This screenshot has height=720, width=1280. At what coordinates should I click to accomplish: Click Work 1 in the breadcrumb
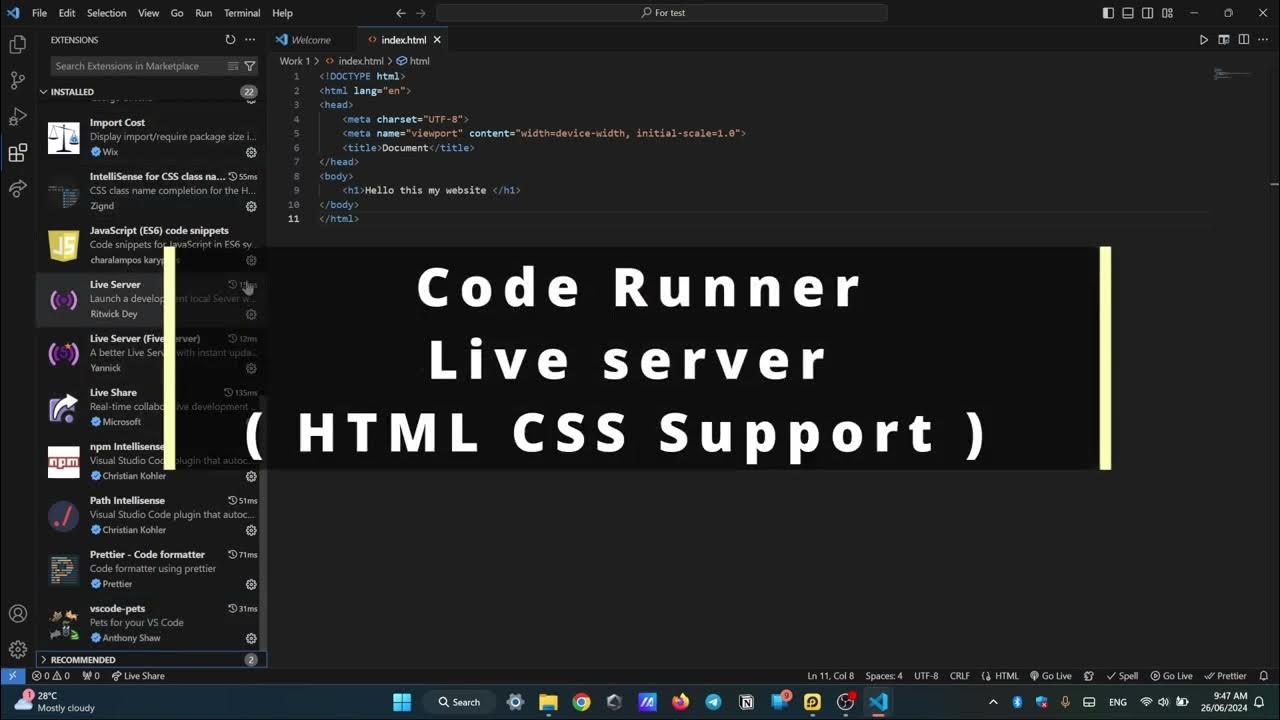(x=295, y=61)
